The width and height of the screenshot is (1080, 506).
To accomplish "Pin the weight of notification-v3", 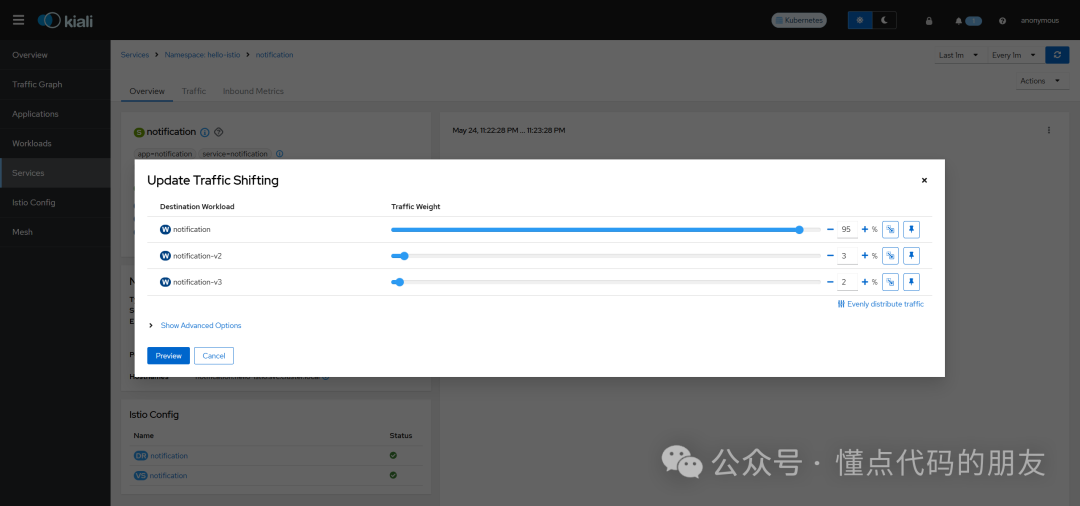I will click(x=911, y=282).
